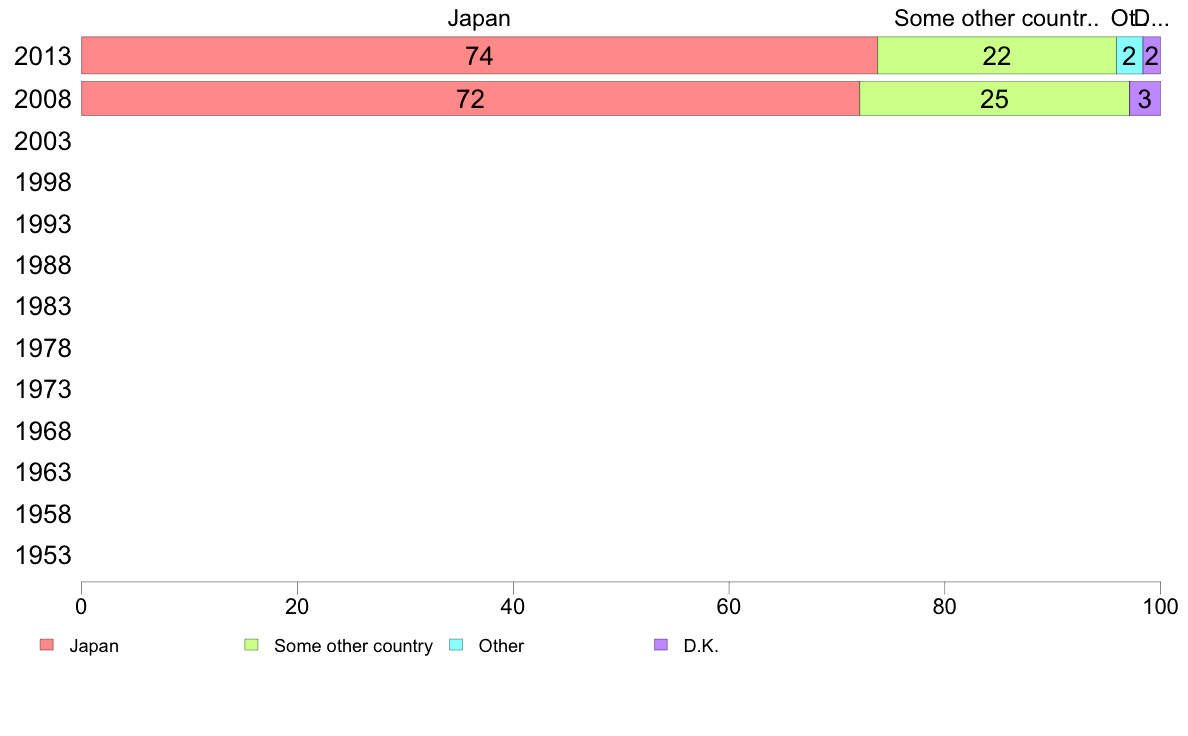Click the 2008 purple segment labeled 3

pos(1145,99)
